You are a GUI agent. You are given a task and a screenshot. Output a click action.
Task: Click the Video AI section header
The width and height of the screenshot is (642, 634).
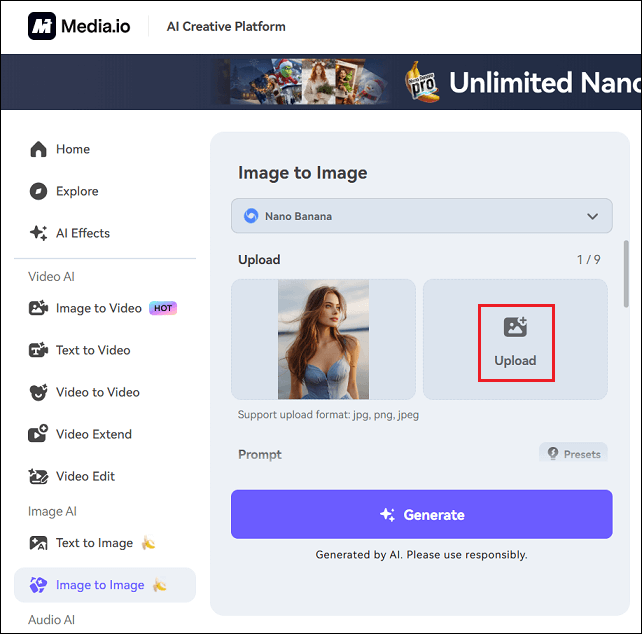(51, 276)
